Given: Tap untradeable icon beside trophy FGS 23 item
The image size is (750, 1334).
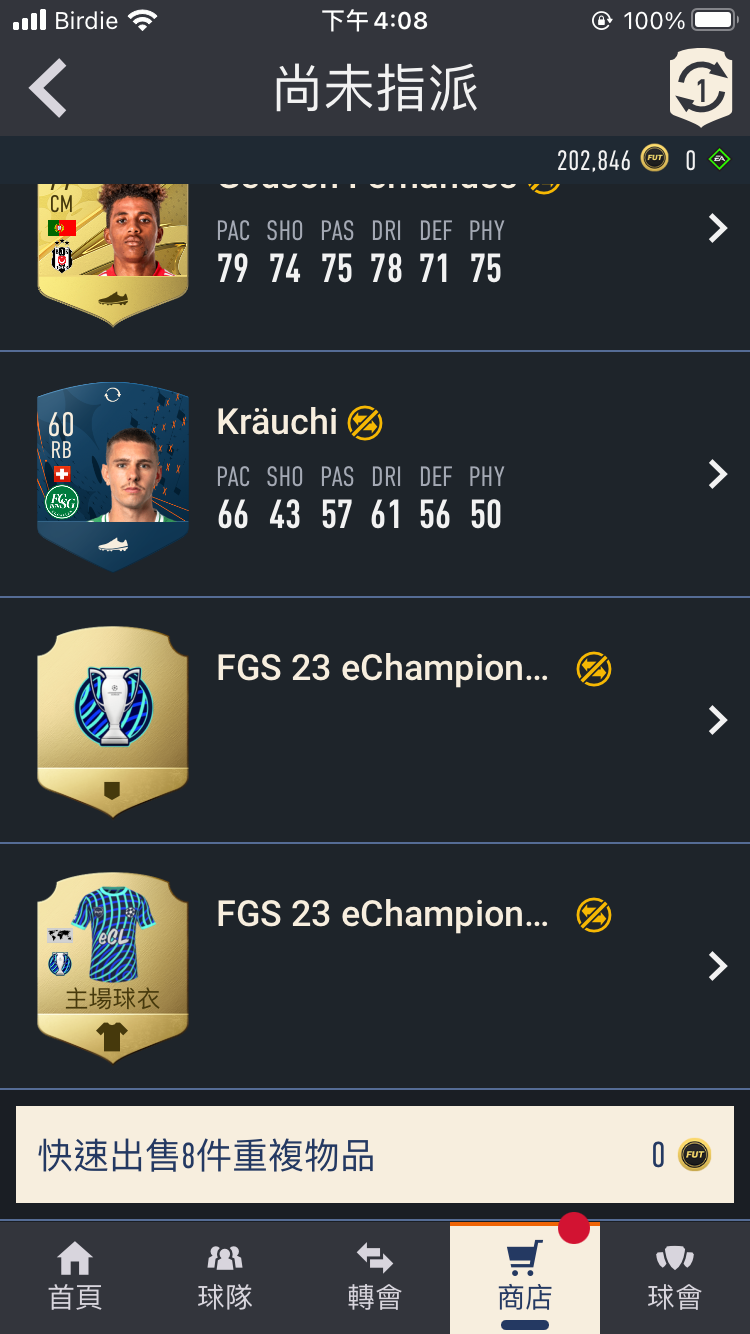Looking at the screenshot, I should (x=594, y=669).
